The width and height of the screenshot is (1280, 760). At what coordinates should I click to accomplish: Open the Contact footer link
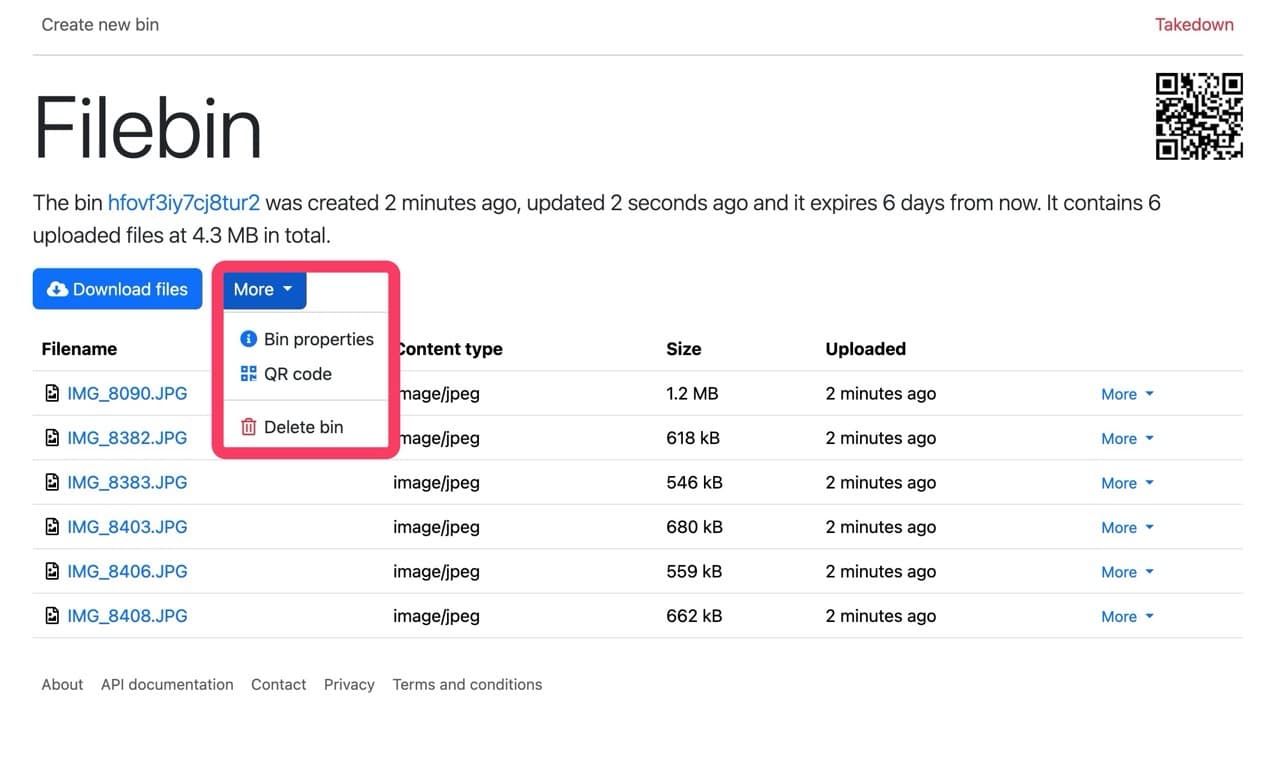(x=279, y=685)
